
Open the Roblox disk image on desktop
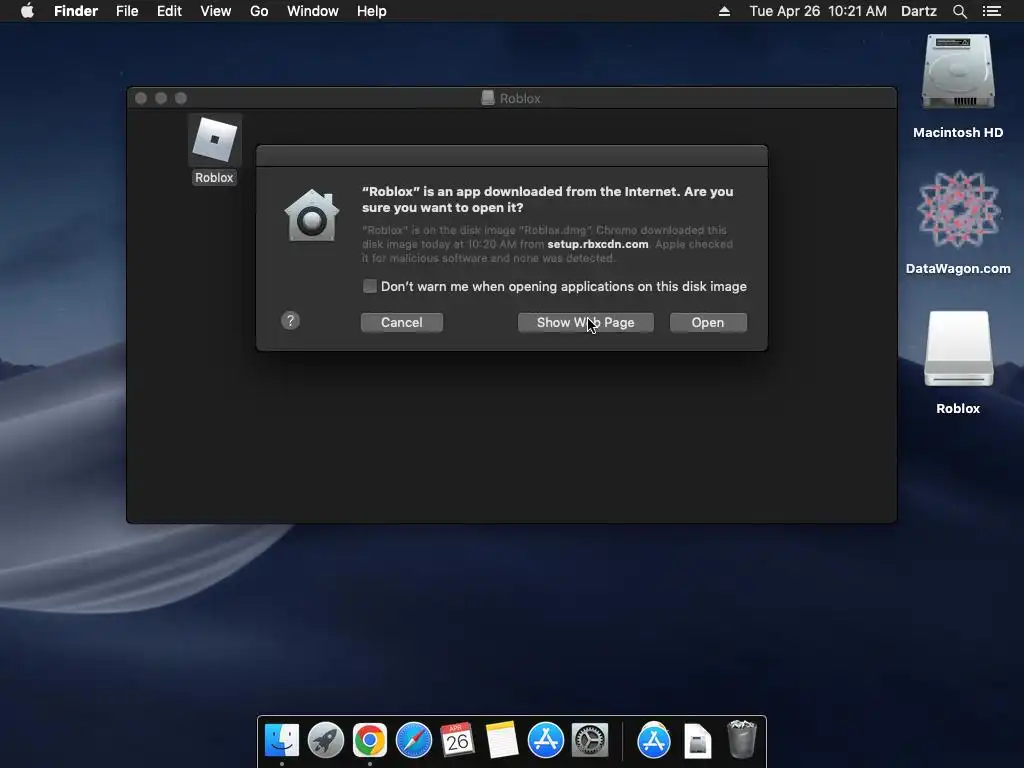point(958,349)
